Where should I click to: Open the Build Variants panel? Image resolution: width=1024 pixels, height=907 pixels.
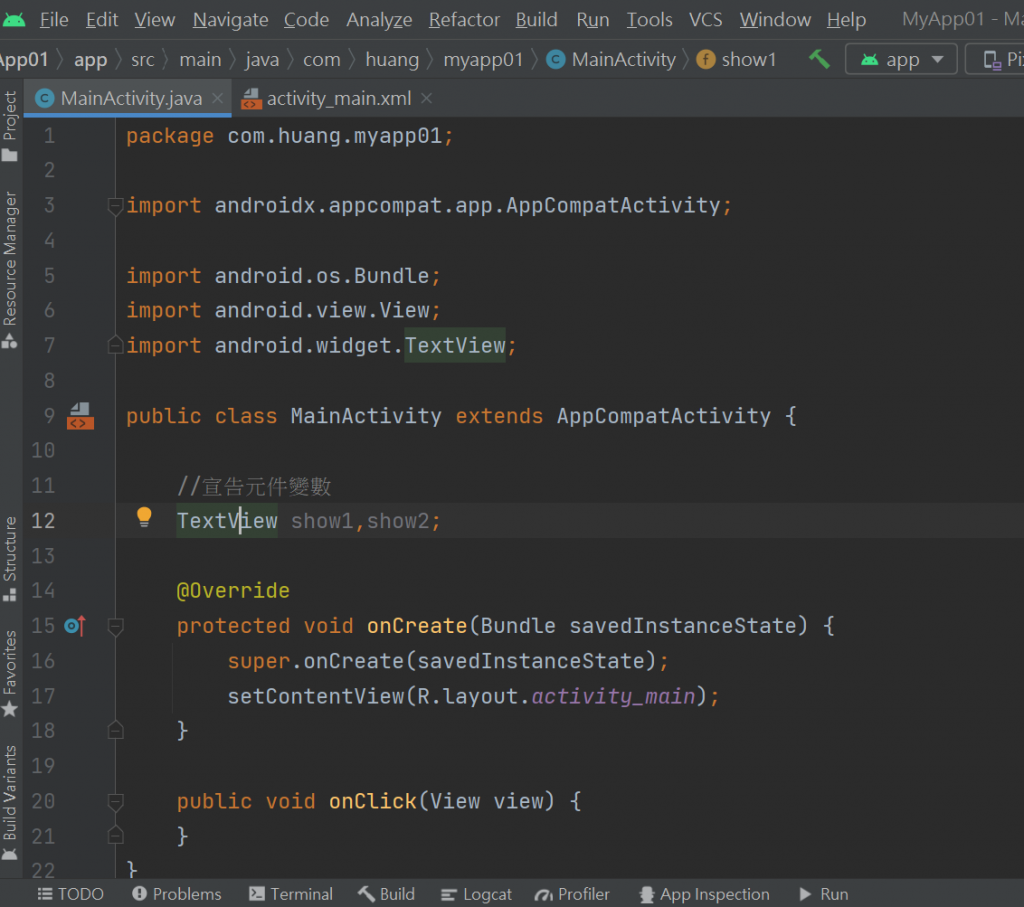tap(10, 803)
